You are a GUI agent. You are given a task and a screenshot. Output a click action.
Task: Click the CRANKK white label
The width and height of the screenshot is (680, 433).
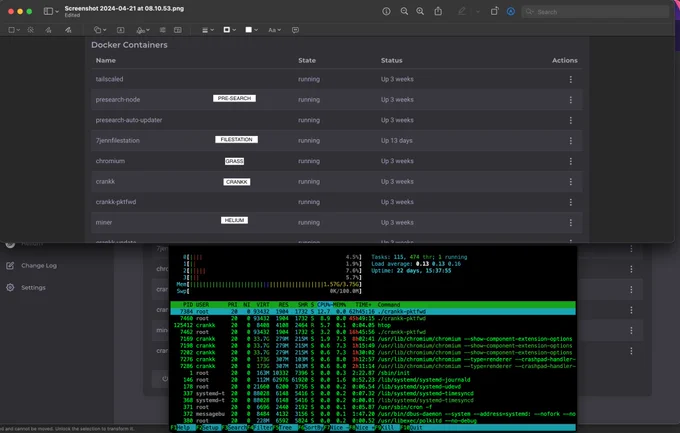click(x=236, y=182)
